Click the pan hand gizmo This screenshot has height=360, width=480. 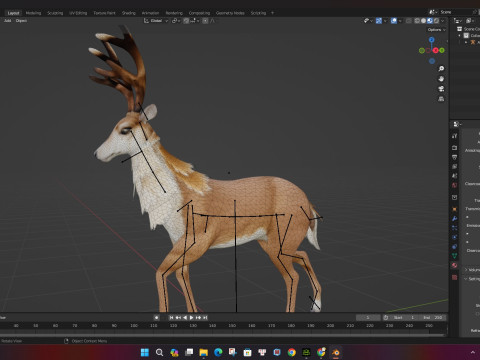(441, 79)
